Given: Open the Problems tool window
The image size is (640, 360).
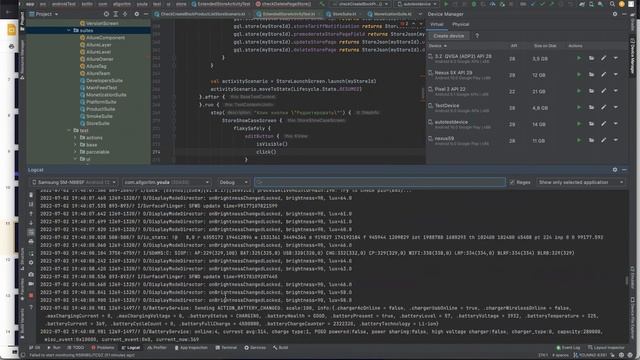Looking at the screenshot, I should point(103,348).
